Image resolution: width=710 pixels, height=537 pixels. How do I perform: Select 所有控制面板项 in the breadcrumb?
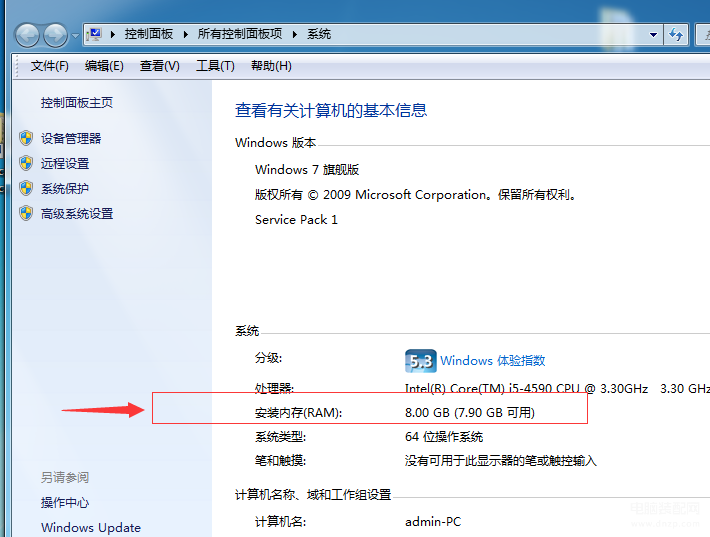tap(240, 34)
